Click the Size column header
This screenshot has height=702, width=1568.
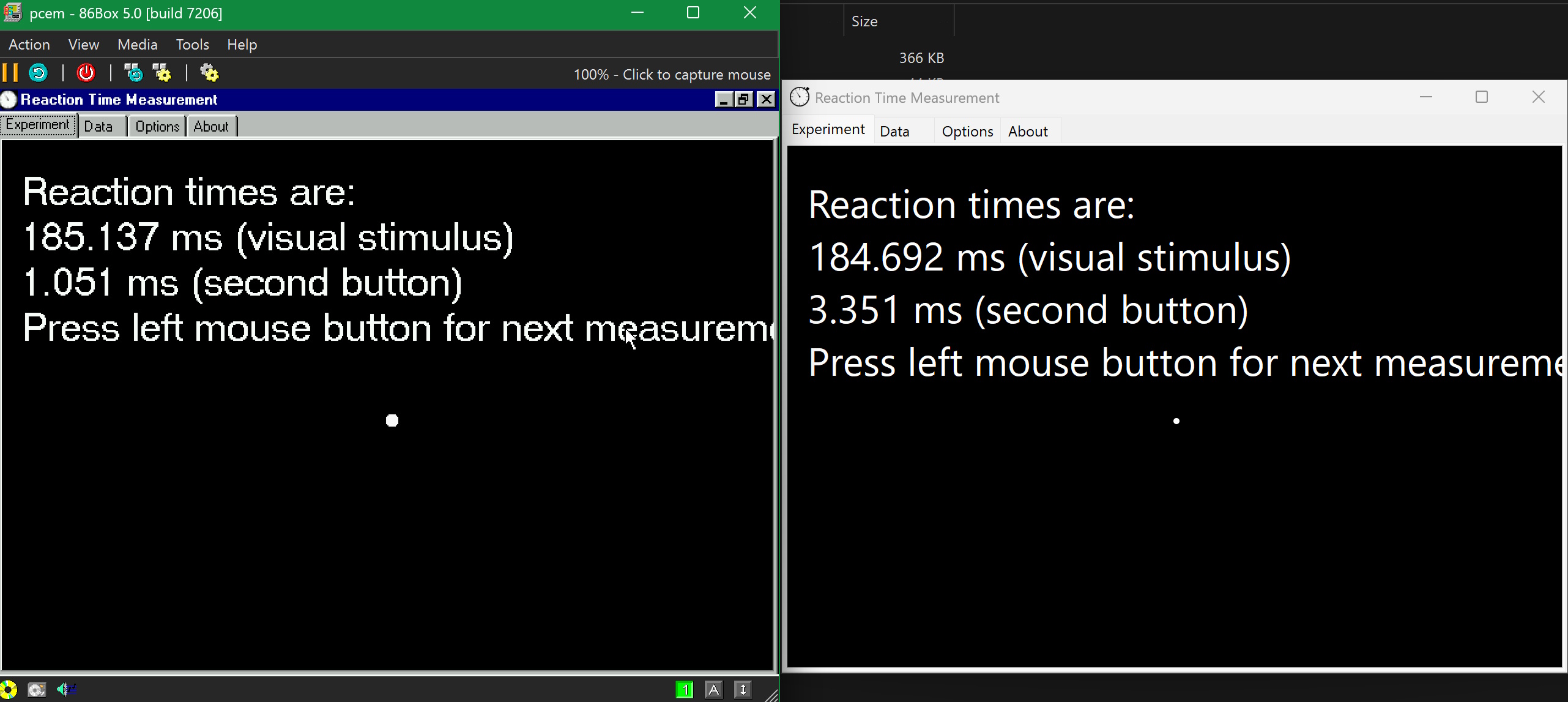click(x=899, y=21)
